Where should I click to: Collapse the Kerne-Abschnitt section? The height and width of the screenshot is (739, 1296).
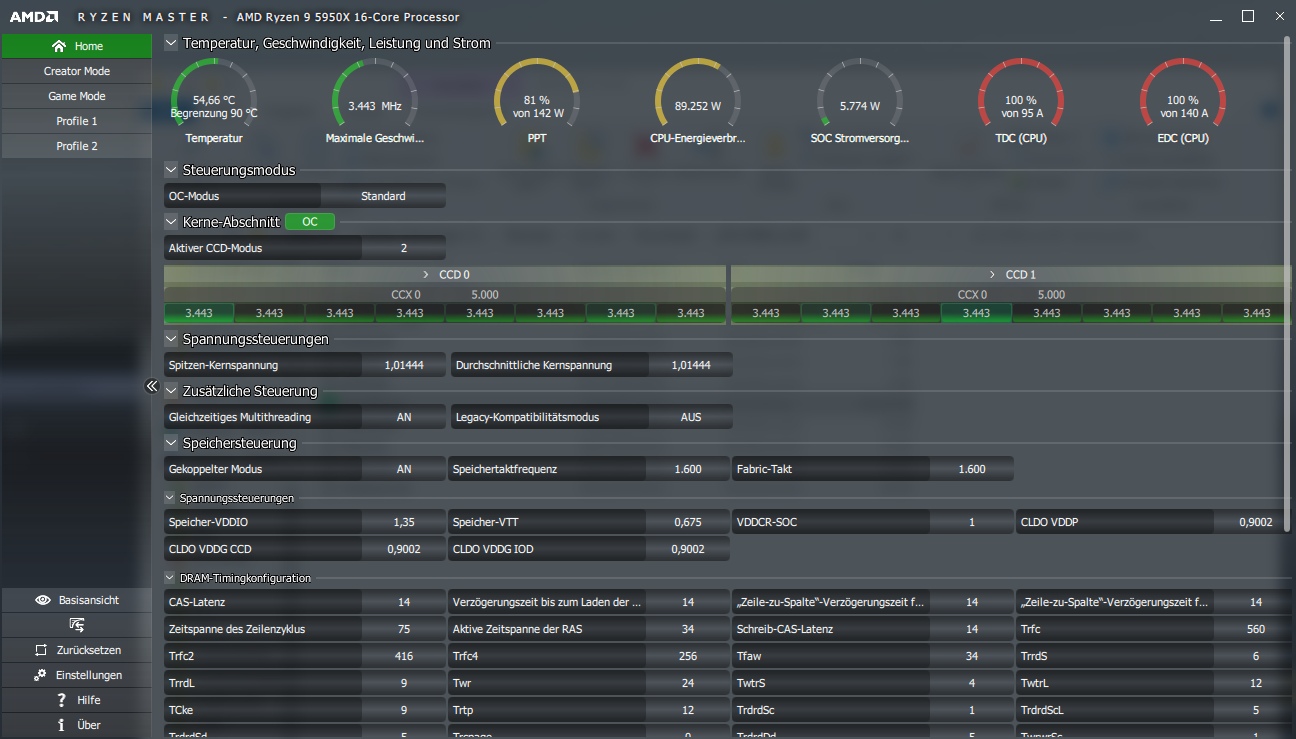[171, 222]
